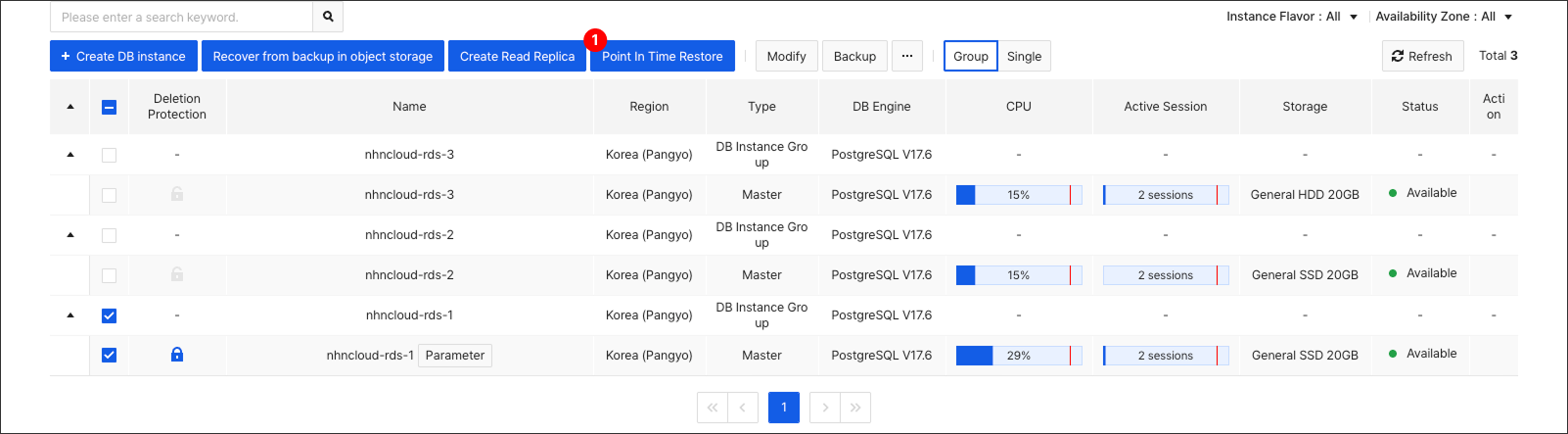Select page 1 in pagination

click(x=784, y=408)
